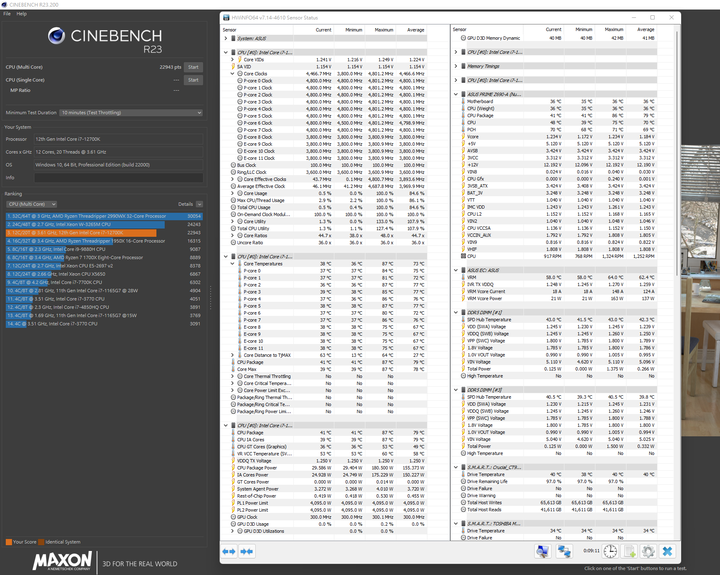Expand the Memory Timings group
This screenshot has height=575, width=720.
point(456,66)
